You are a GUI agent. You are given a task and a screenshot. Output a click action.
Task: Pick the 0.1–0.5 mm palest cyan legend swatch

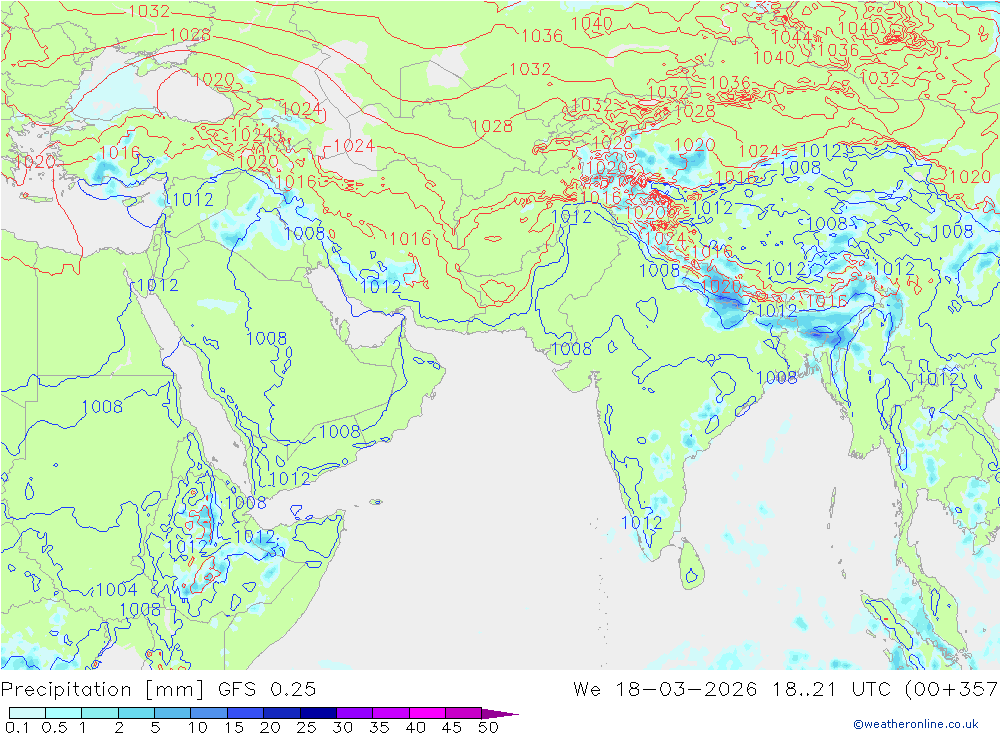(x=27, y=713)
